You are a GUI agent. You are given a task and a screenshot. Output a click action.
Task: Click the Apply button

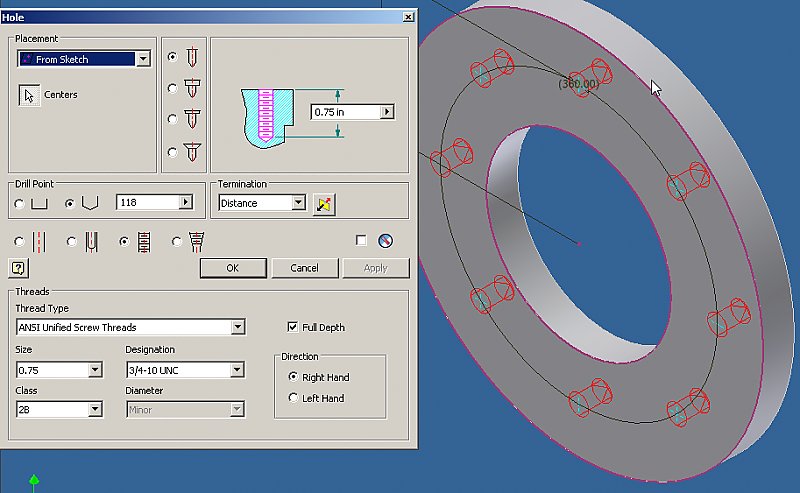376,268
